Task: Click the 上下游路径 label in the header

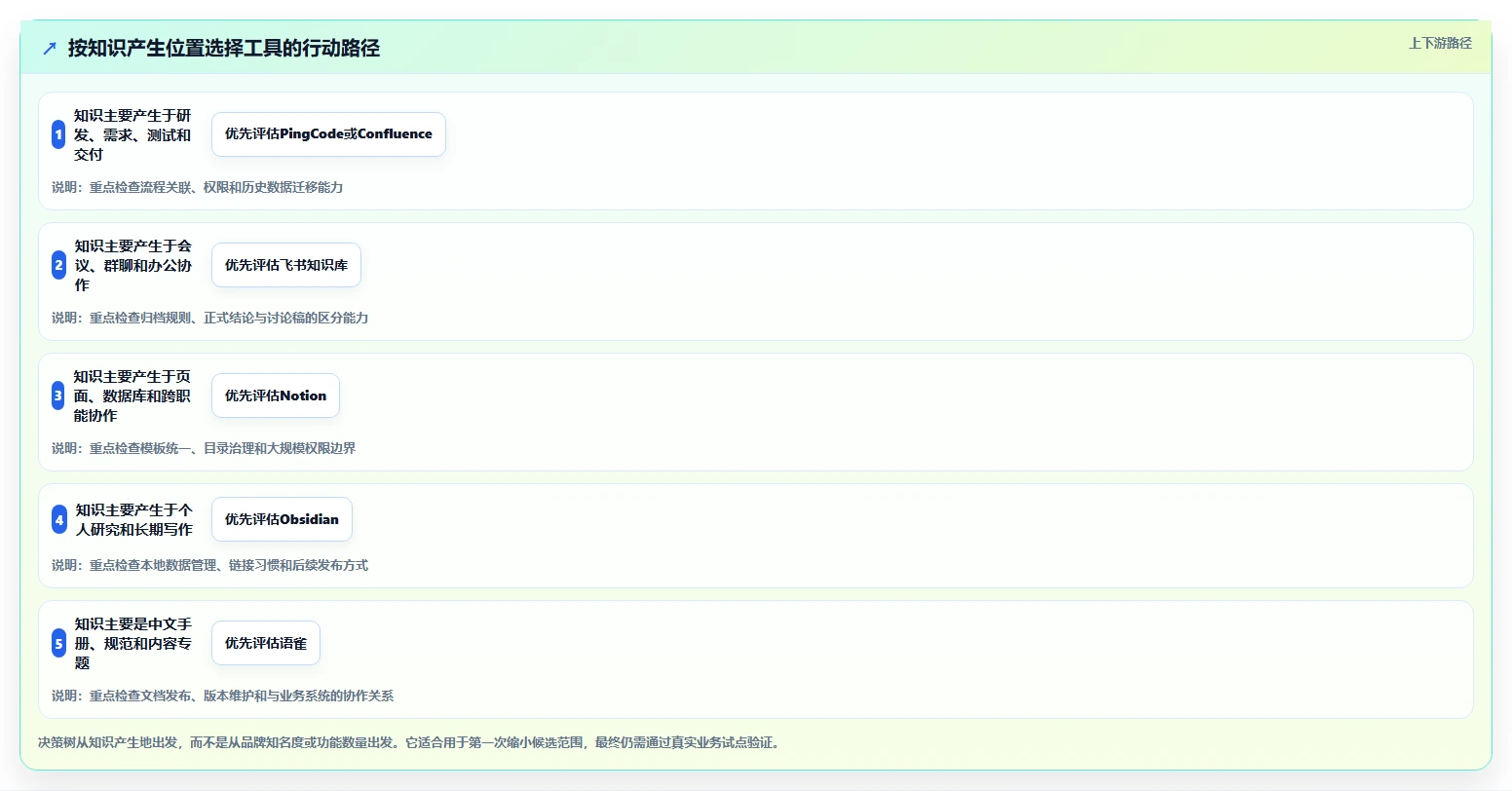Action: [1440, 44]
